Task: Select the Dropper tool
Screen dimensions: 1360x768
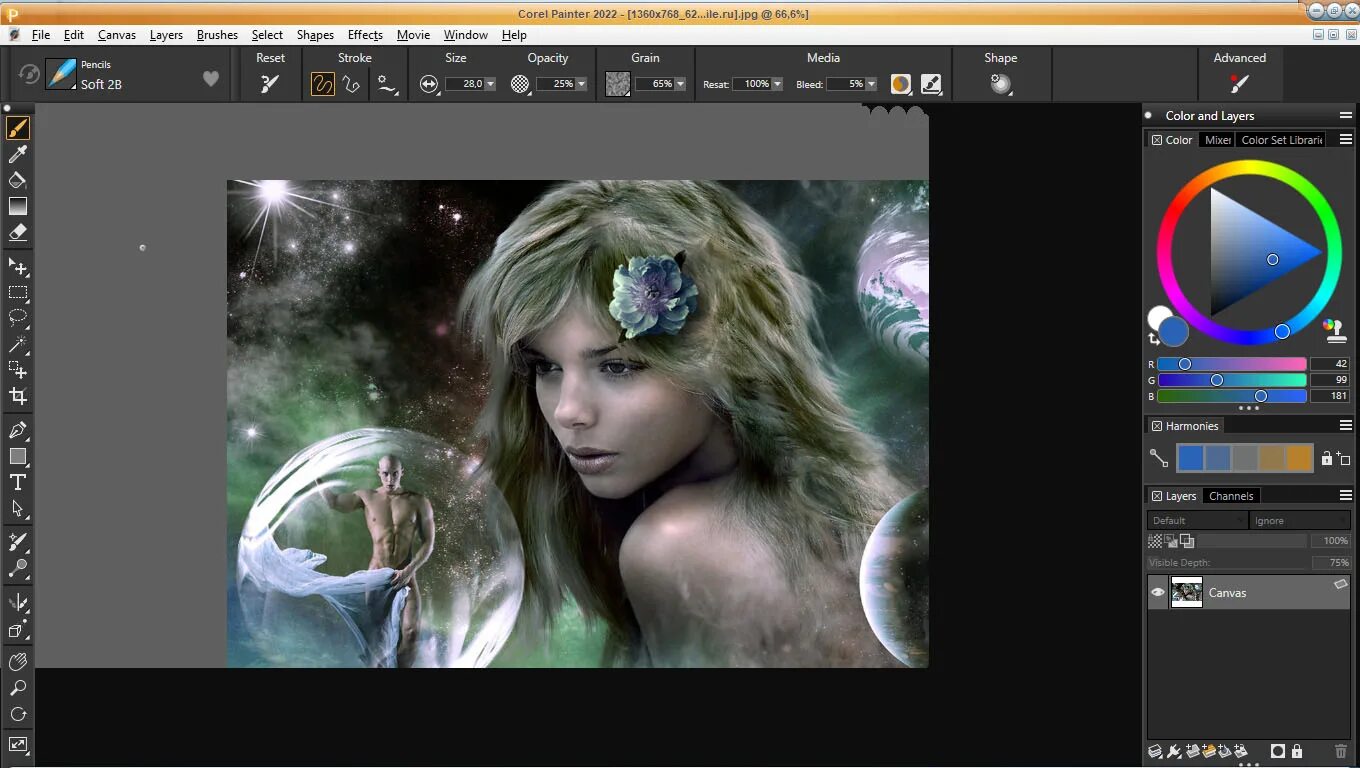Action: tap(18, 154)
